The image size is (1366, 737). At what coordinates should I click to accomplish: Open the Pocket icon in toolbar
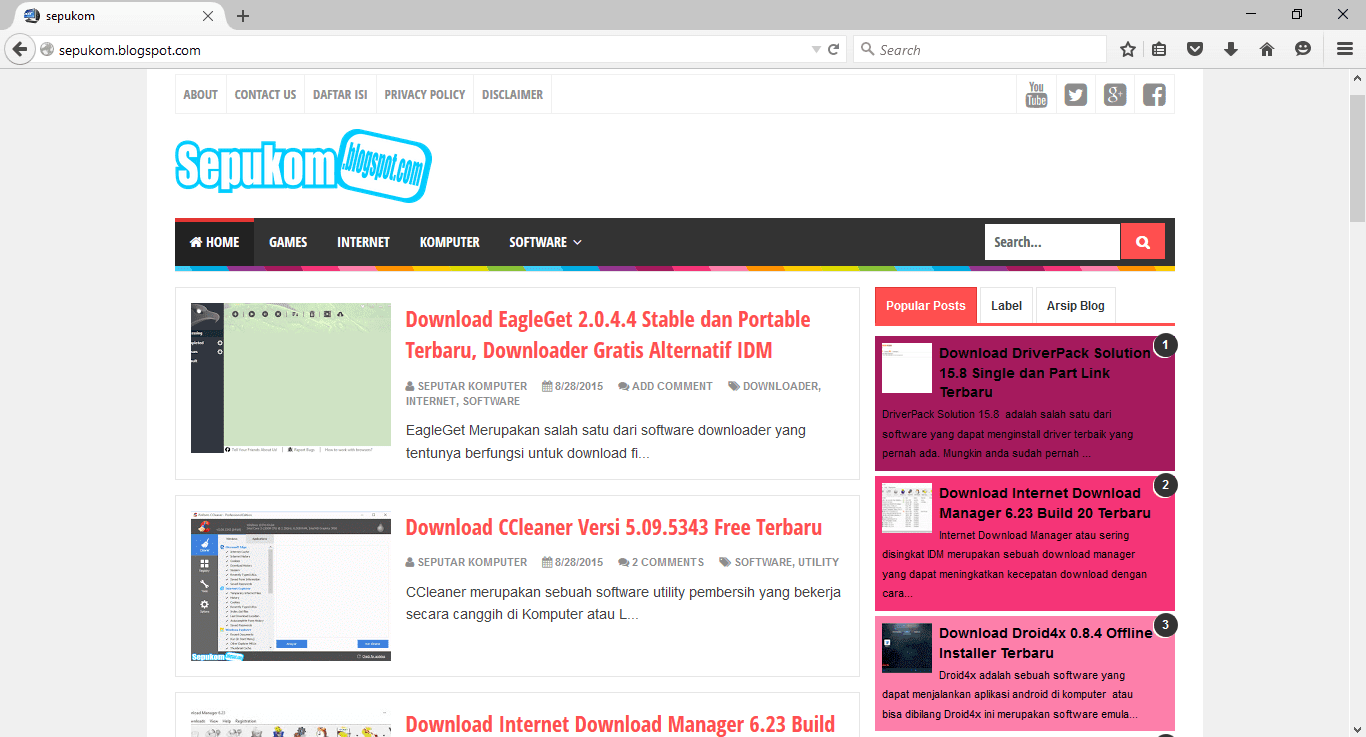coord(1195,49)
